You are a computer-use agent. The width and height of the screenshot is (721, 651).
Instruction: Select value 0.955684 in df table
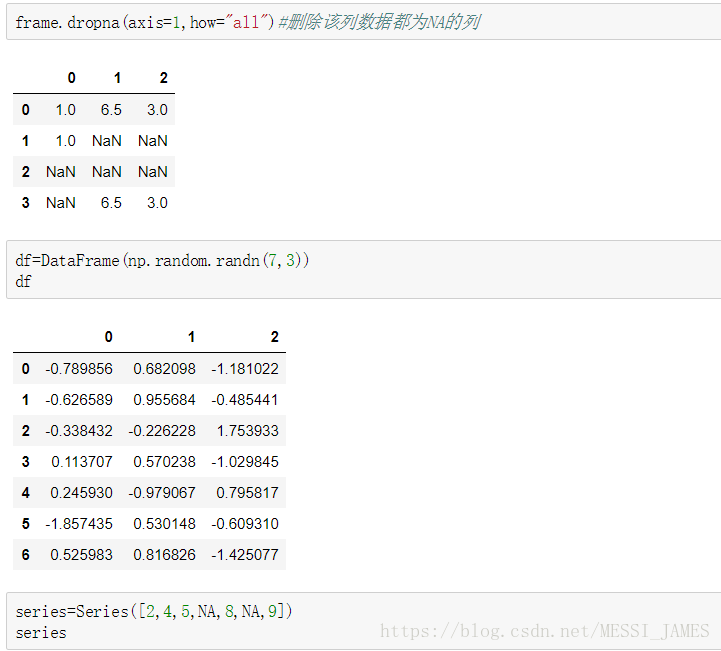click(164, 400)
